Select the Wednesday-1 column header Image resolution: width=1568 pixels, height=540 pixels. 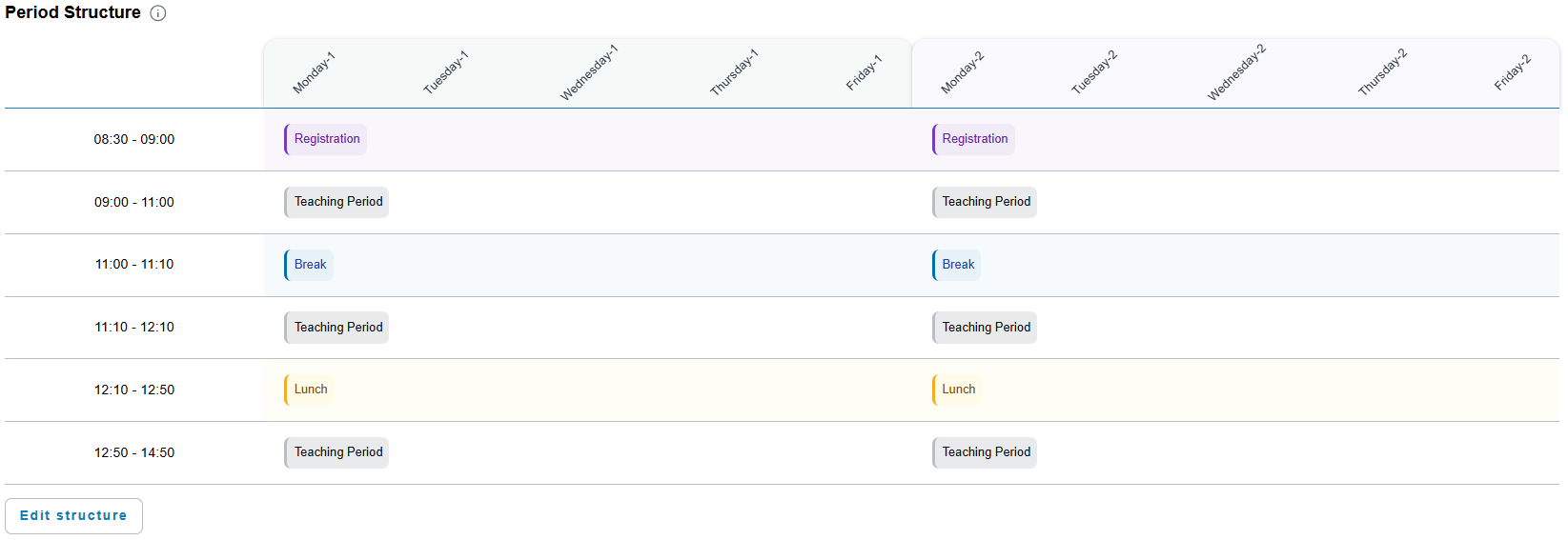pyautogui.click(x=589, y=72)
